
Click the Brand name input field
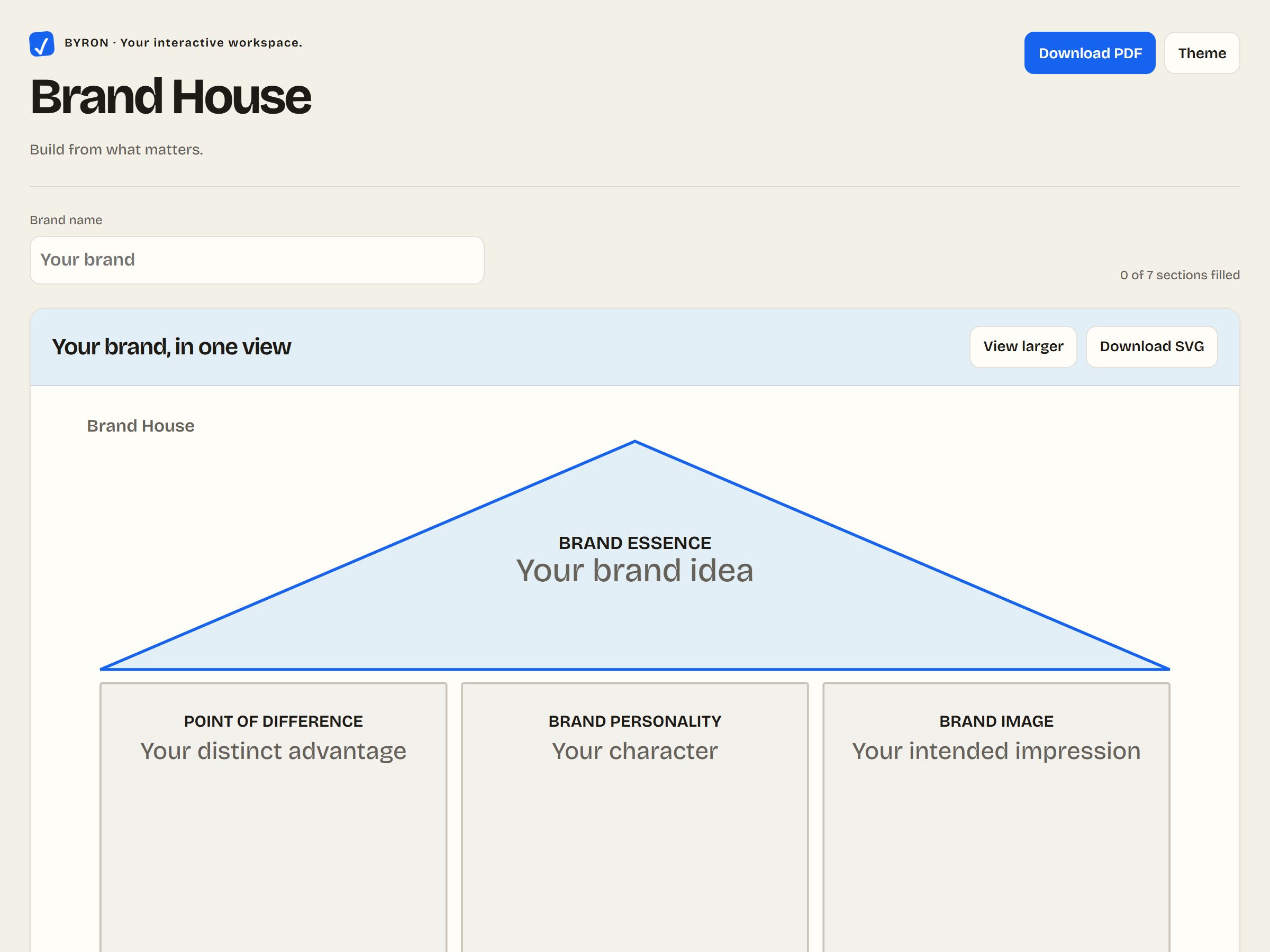point(257,260)
